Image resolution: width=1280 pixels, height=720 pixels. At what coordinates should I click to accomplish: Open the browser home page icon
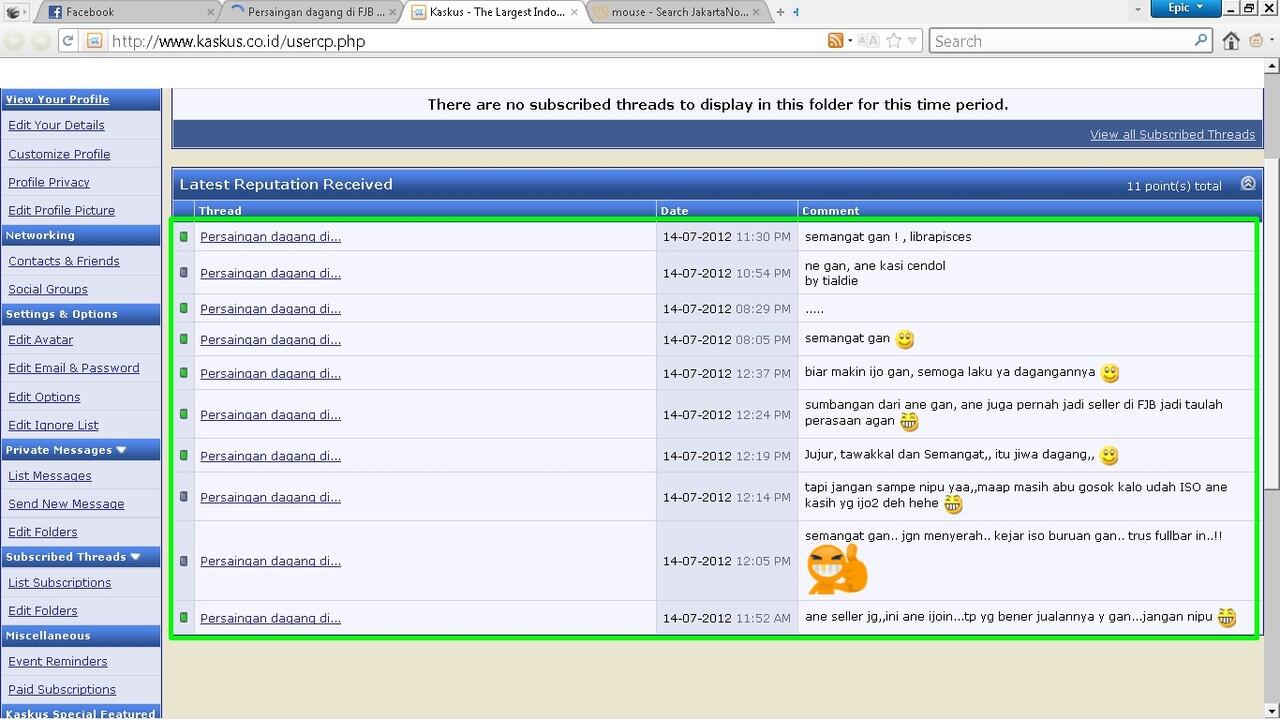[x=1231, y=41]
